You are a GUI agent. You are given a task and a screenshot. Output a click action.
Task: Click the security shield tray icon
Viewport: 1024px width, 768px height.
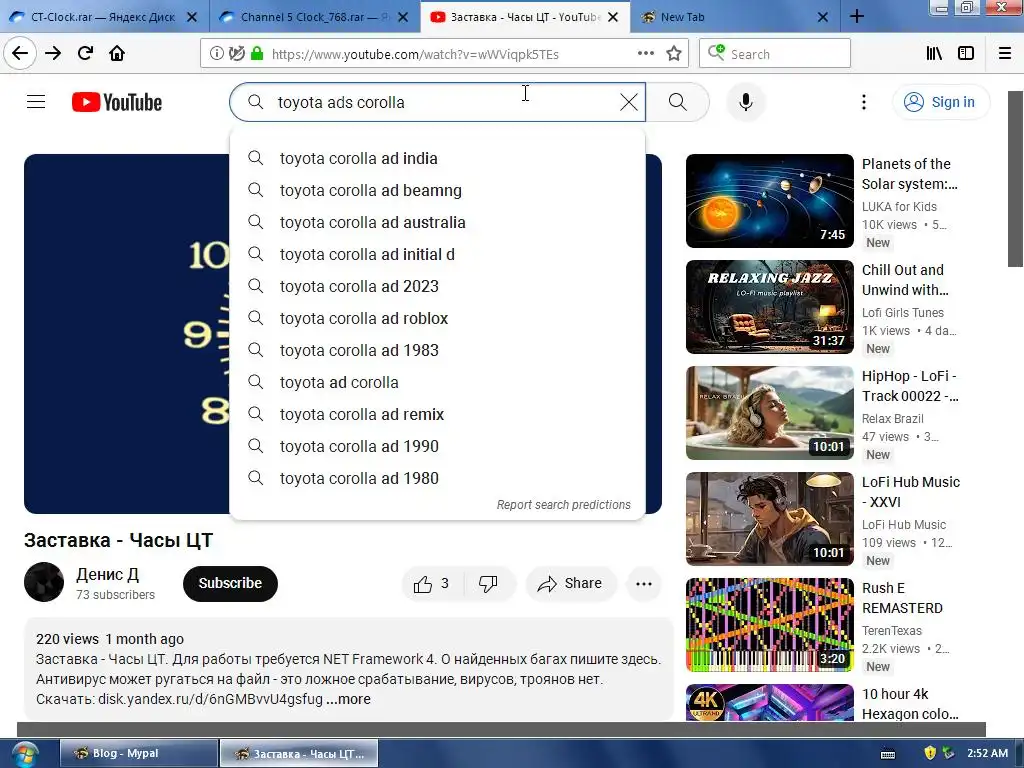pos(930,754)
